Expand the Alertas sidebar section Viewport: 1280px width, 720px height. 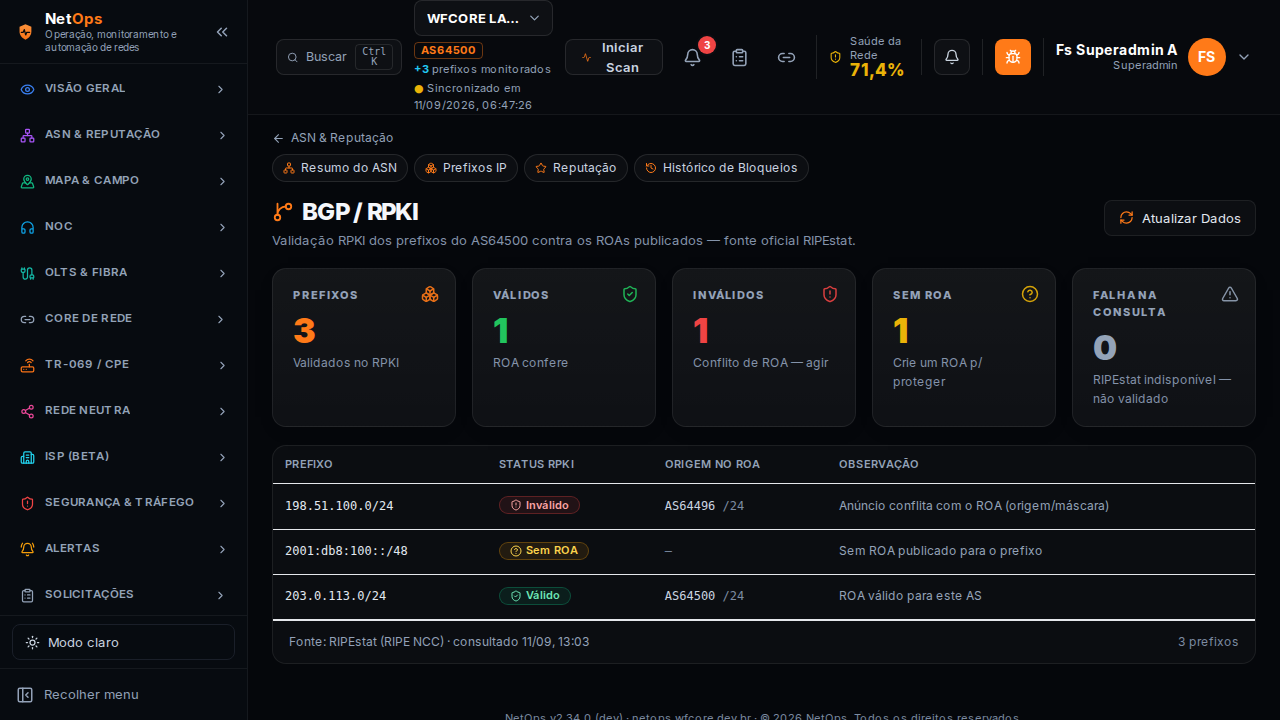[x=123, y=549]
